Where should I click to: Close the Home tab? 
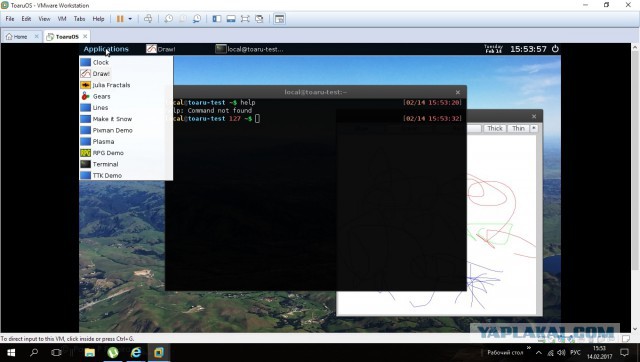(x=36, y=36)
